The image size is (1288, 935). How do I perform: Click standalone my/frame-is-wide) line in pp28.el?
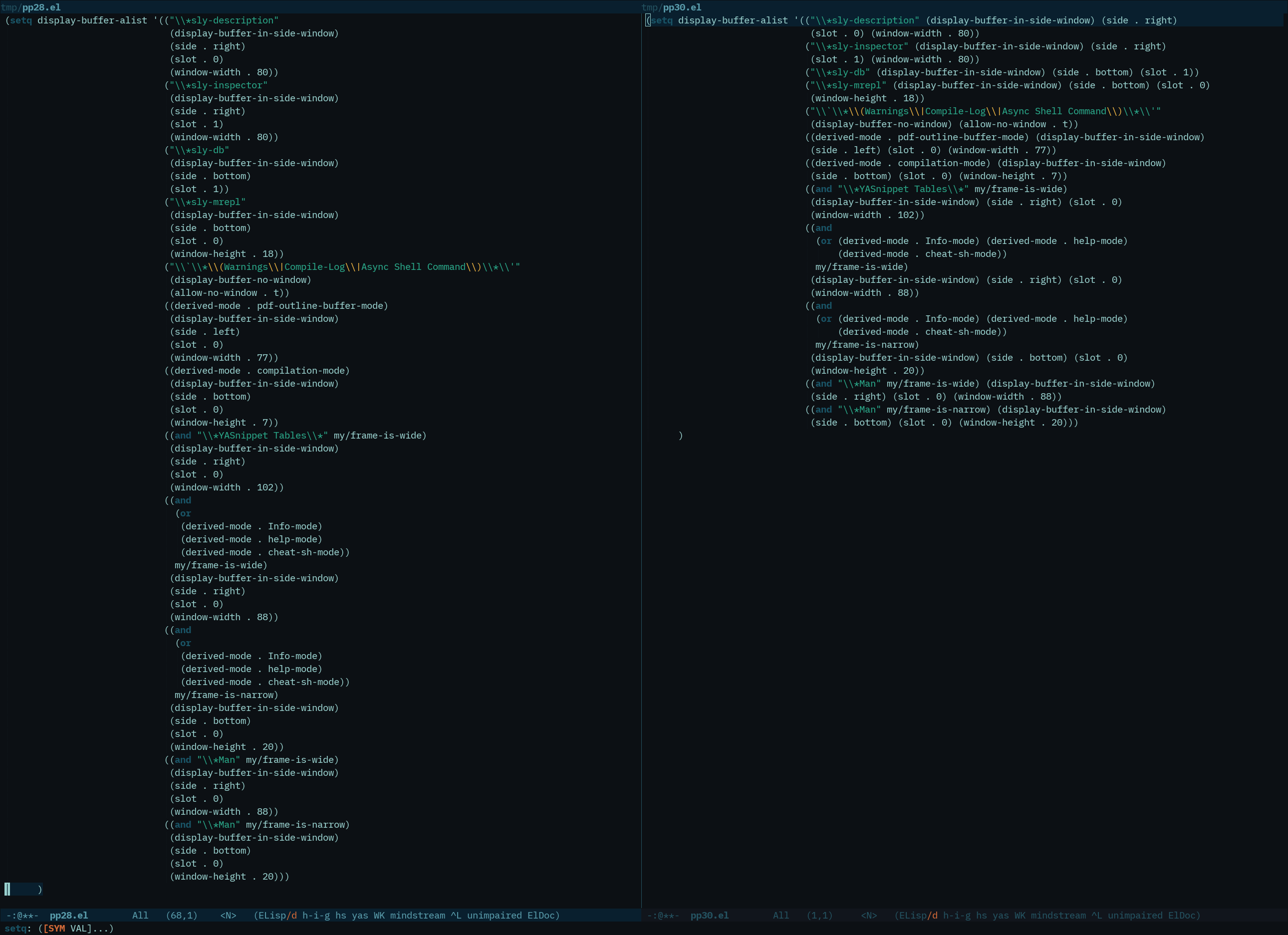221,565
